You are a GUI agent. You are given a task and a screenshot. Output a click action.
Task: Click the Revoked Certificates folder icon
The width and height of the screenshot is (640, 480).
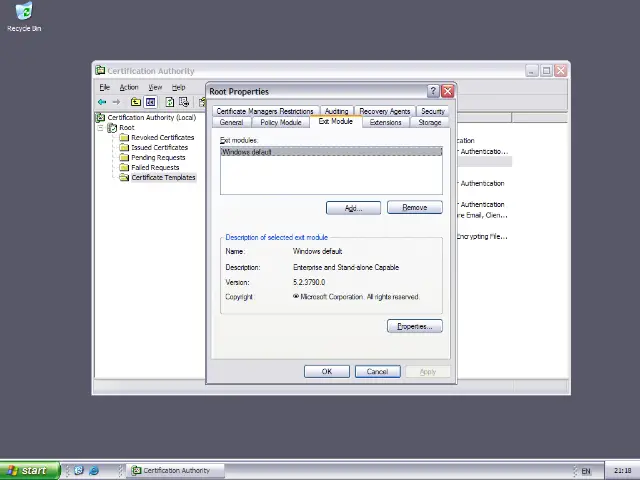[x=124, y=138]
